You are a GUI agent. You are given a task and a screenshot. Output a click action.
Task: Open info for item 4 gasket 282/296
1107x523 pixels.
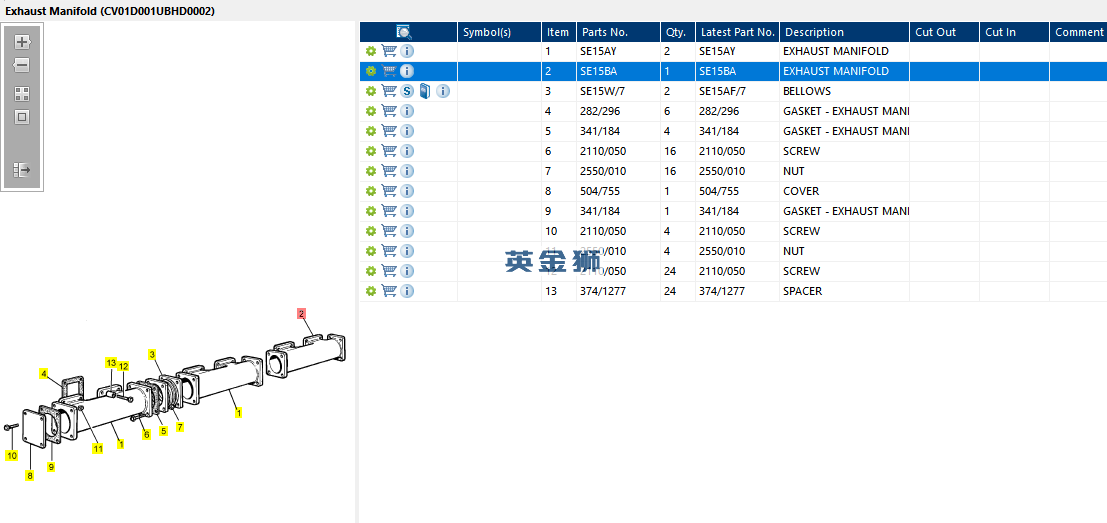[407, 111]
